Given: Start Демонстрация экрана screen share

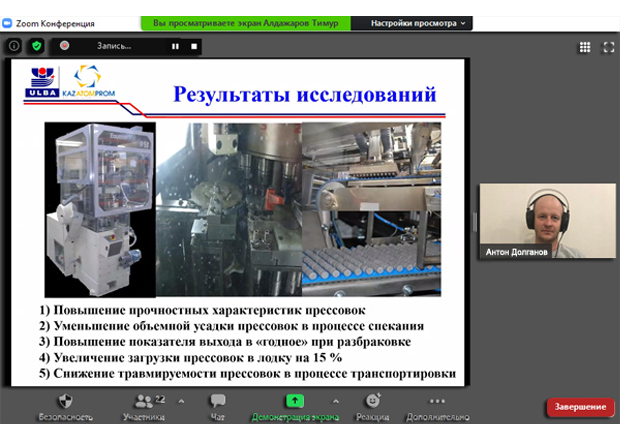Looking at the screenshot, I should point(295,407).
